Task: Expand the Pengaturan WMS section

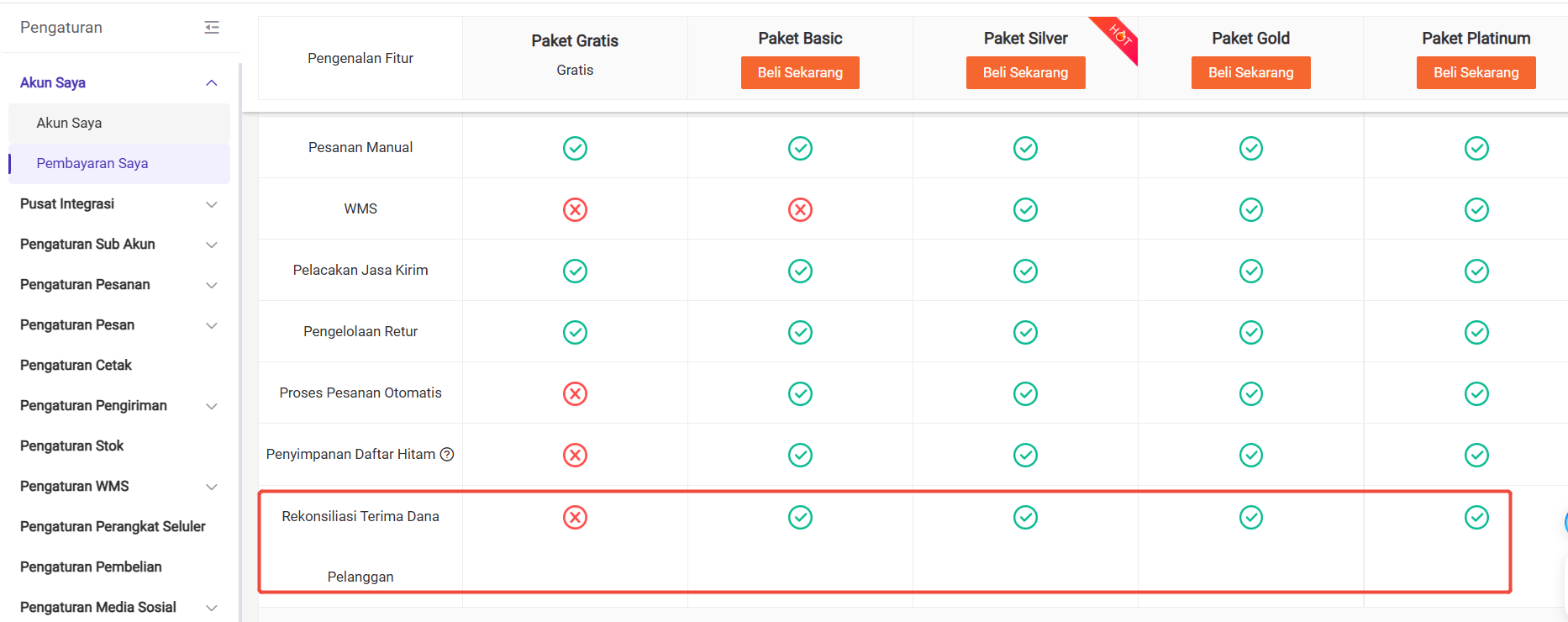Action: [x=212, y=487]
